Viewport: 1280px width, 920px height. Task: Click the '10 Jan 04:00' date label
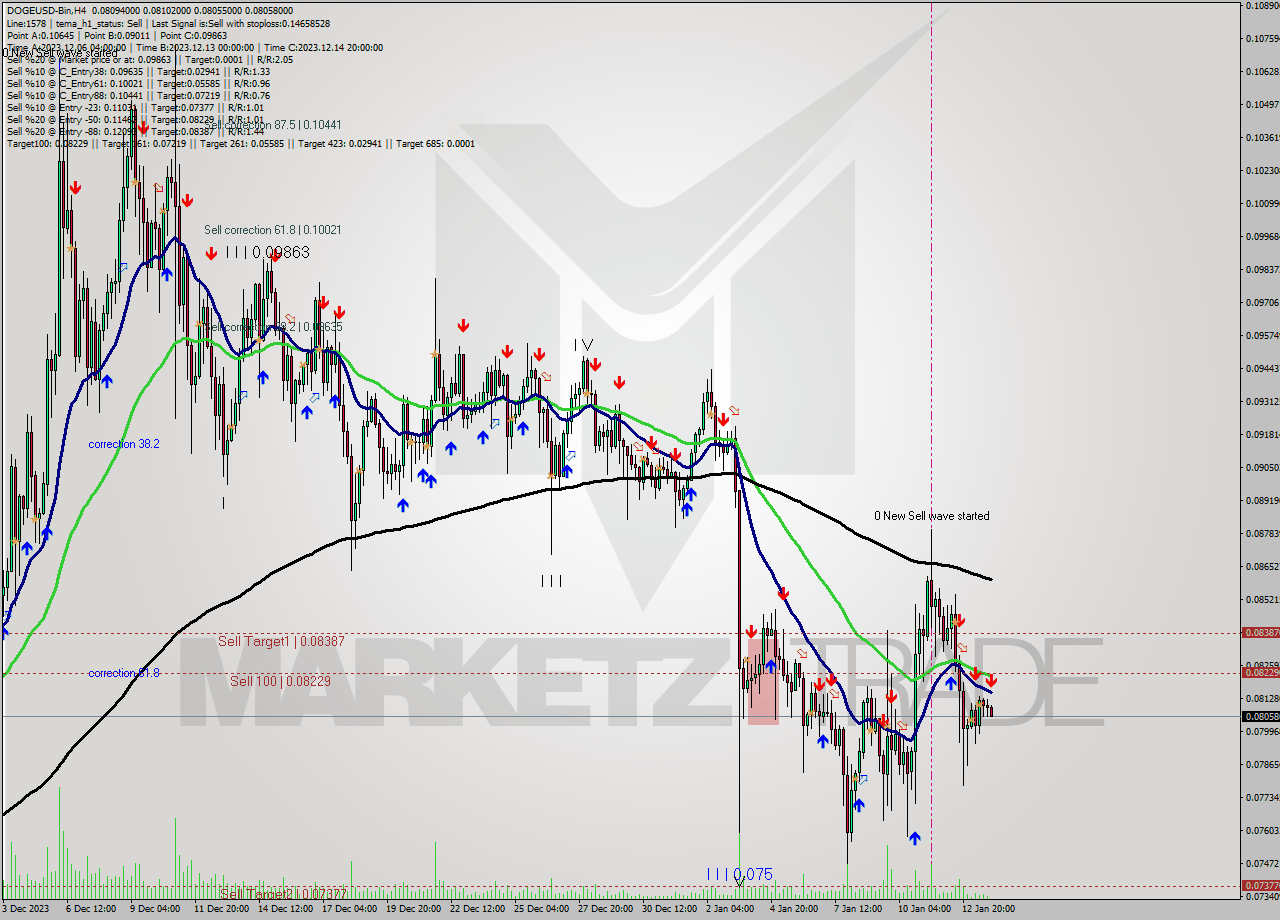pos(923,910)
